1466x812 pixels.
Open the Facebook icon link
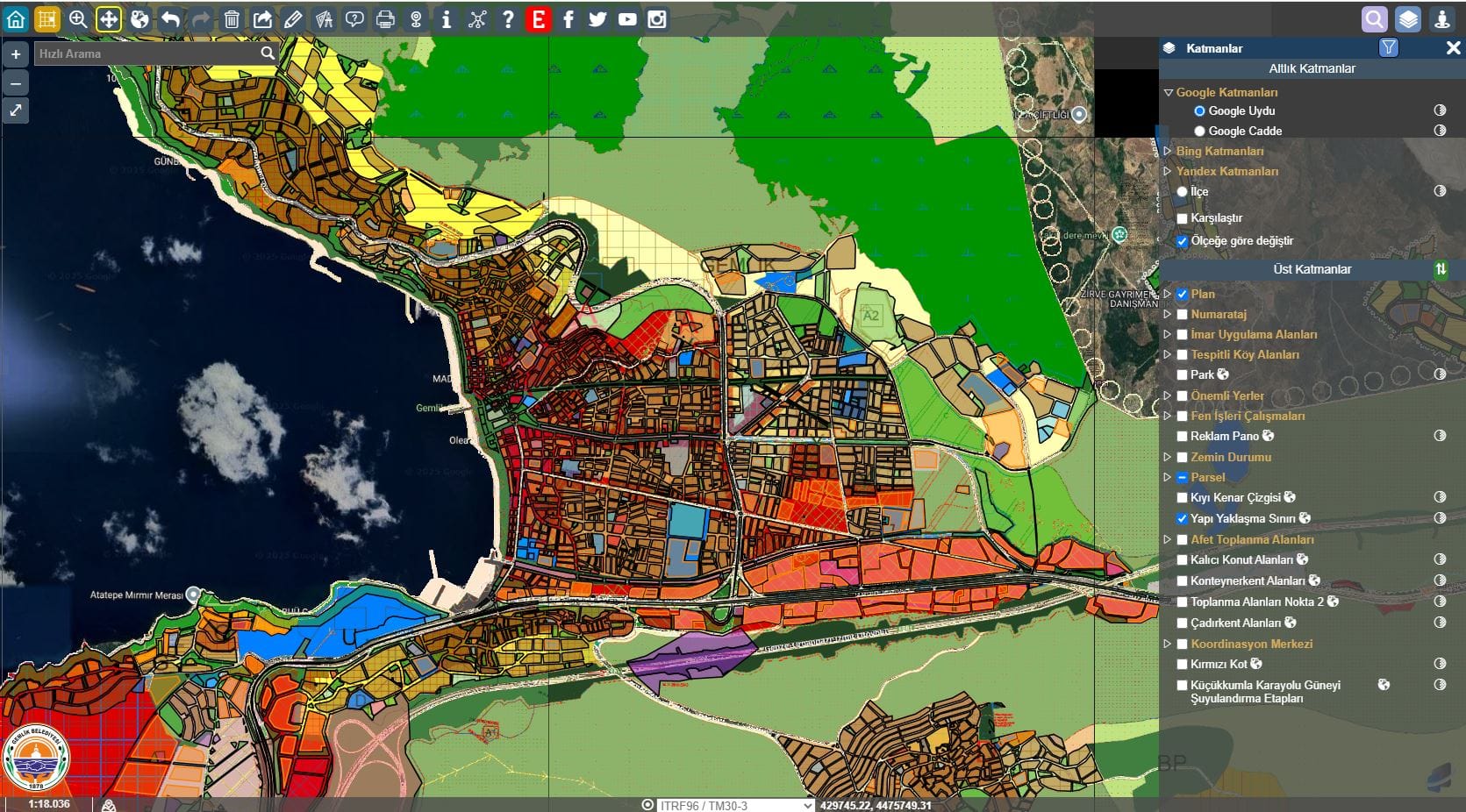tap(569, 19)
